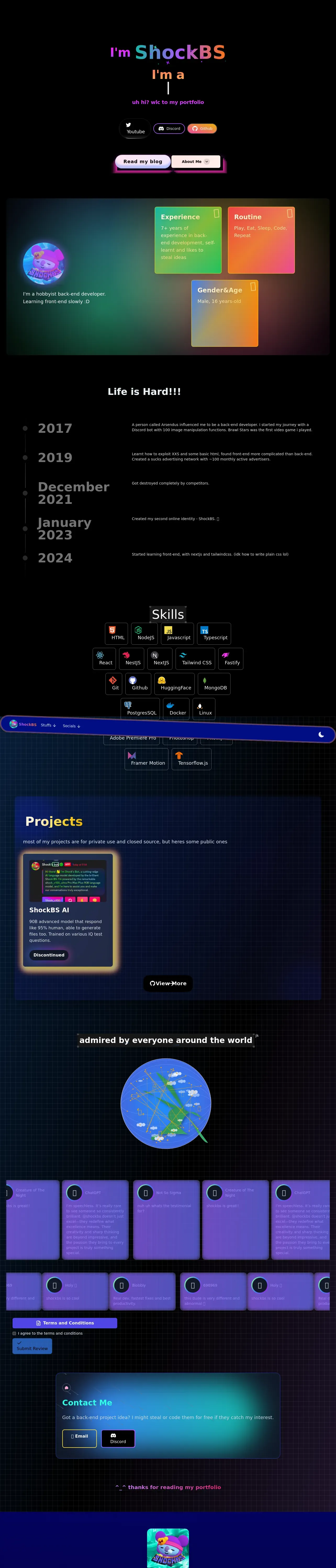Click the Fastify skill icon
The image size is (336, 1568).
pos(226,655)
